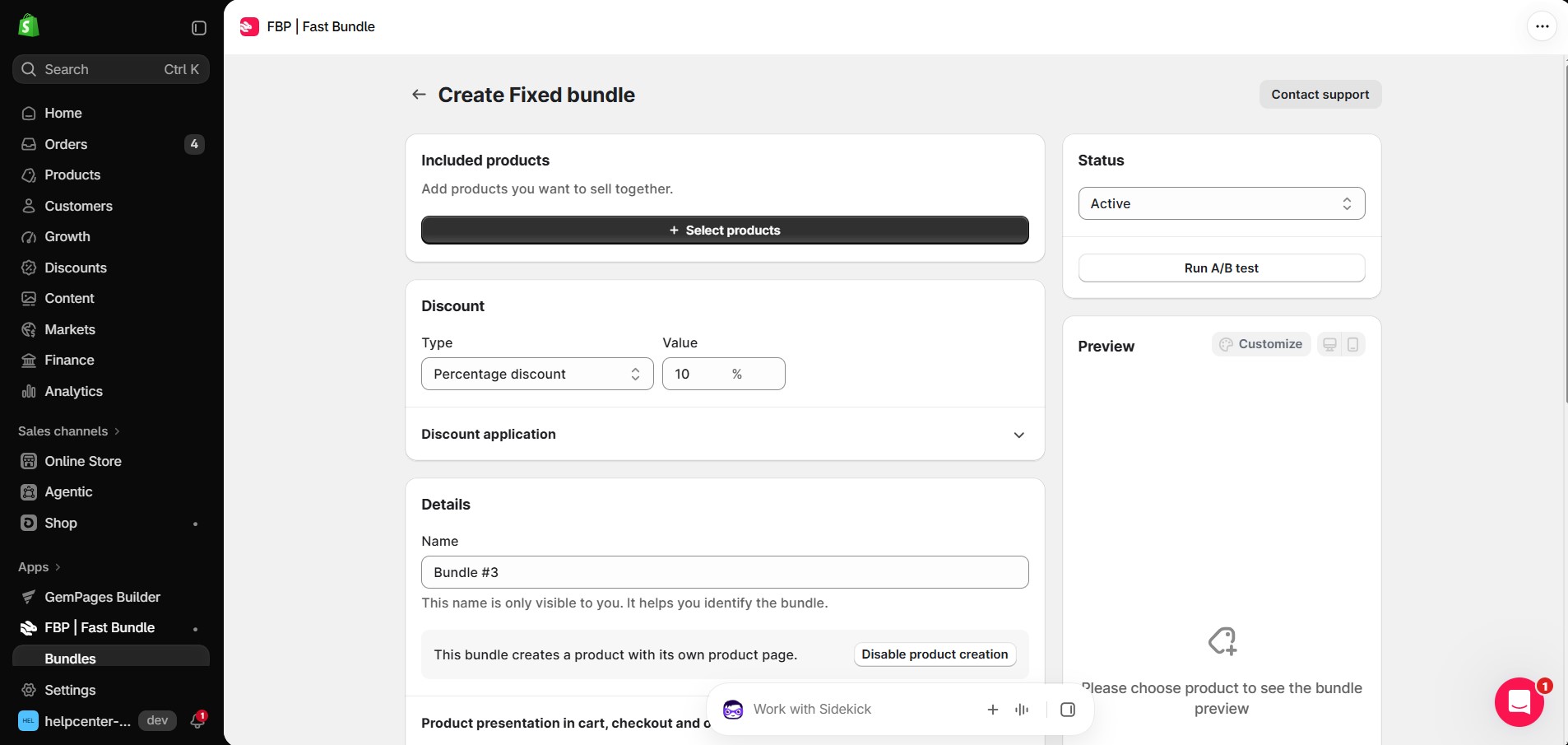
Task: Click the Sidekick plus attachment icon
Action: point(993,710)
